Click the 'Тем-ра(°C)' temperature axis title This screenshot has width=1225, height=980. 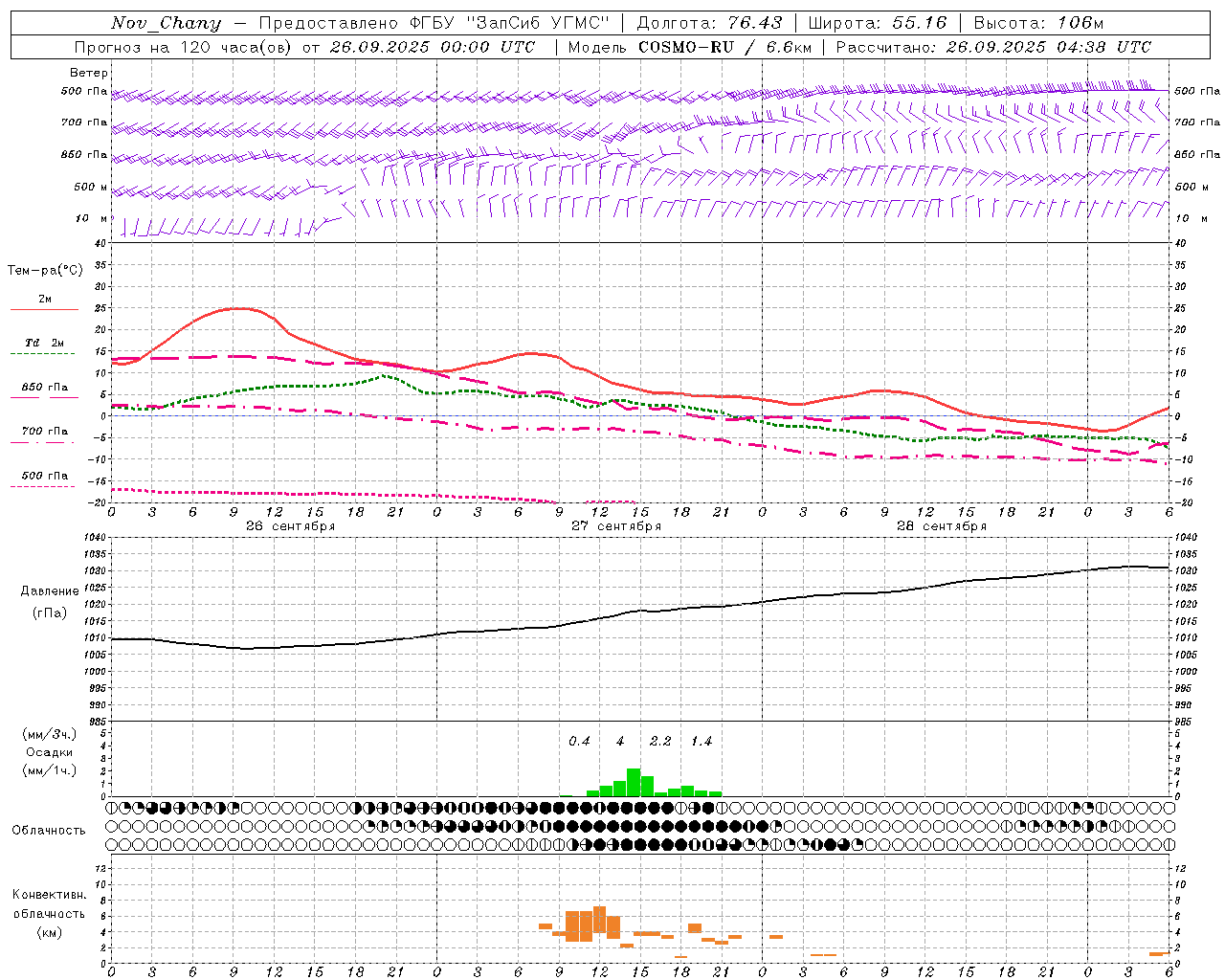[45, 271]
